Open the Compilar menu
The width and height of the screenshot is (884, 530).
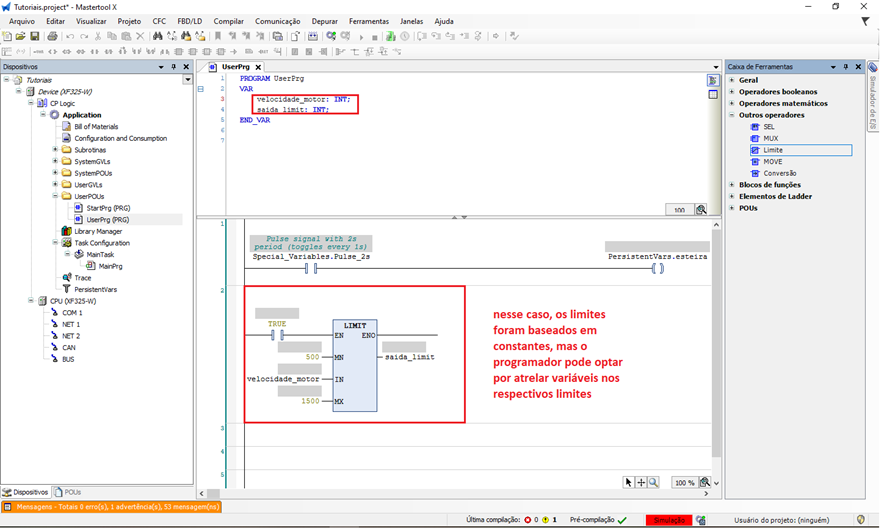(x=228, y=21)
